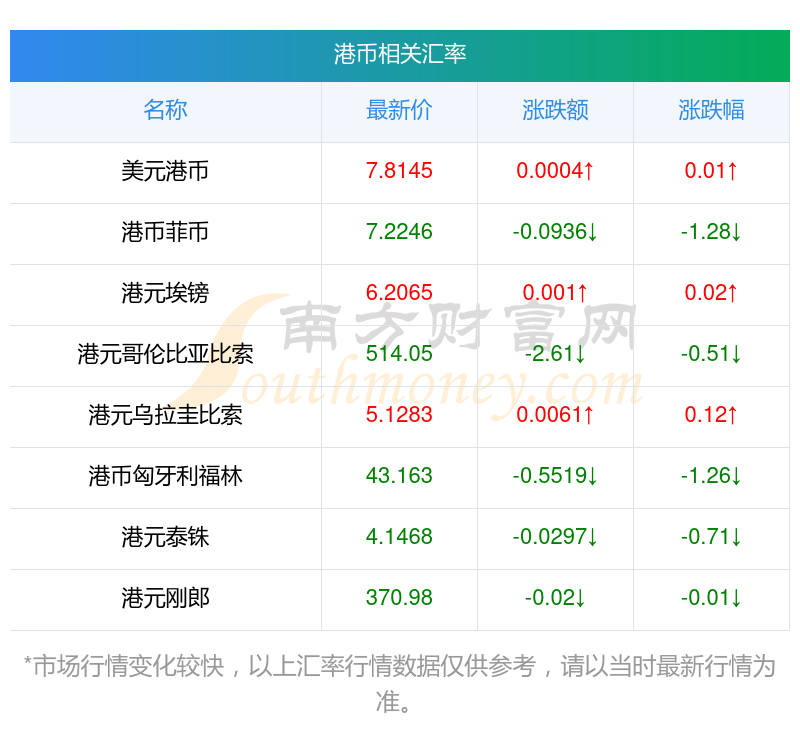Click the change value -0.02↓

click(x=555, y=598)
